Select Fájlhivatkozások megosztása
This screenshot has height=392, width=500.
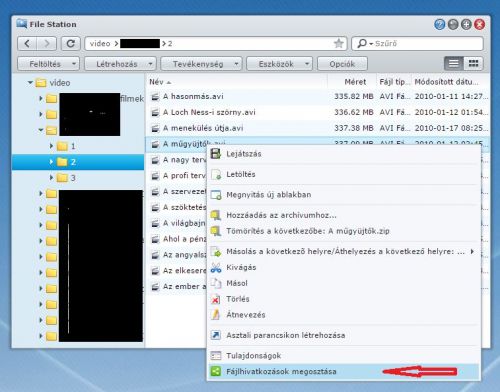click(x=343, y=371)
